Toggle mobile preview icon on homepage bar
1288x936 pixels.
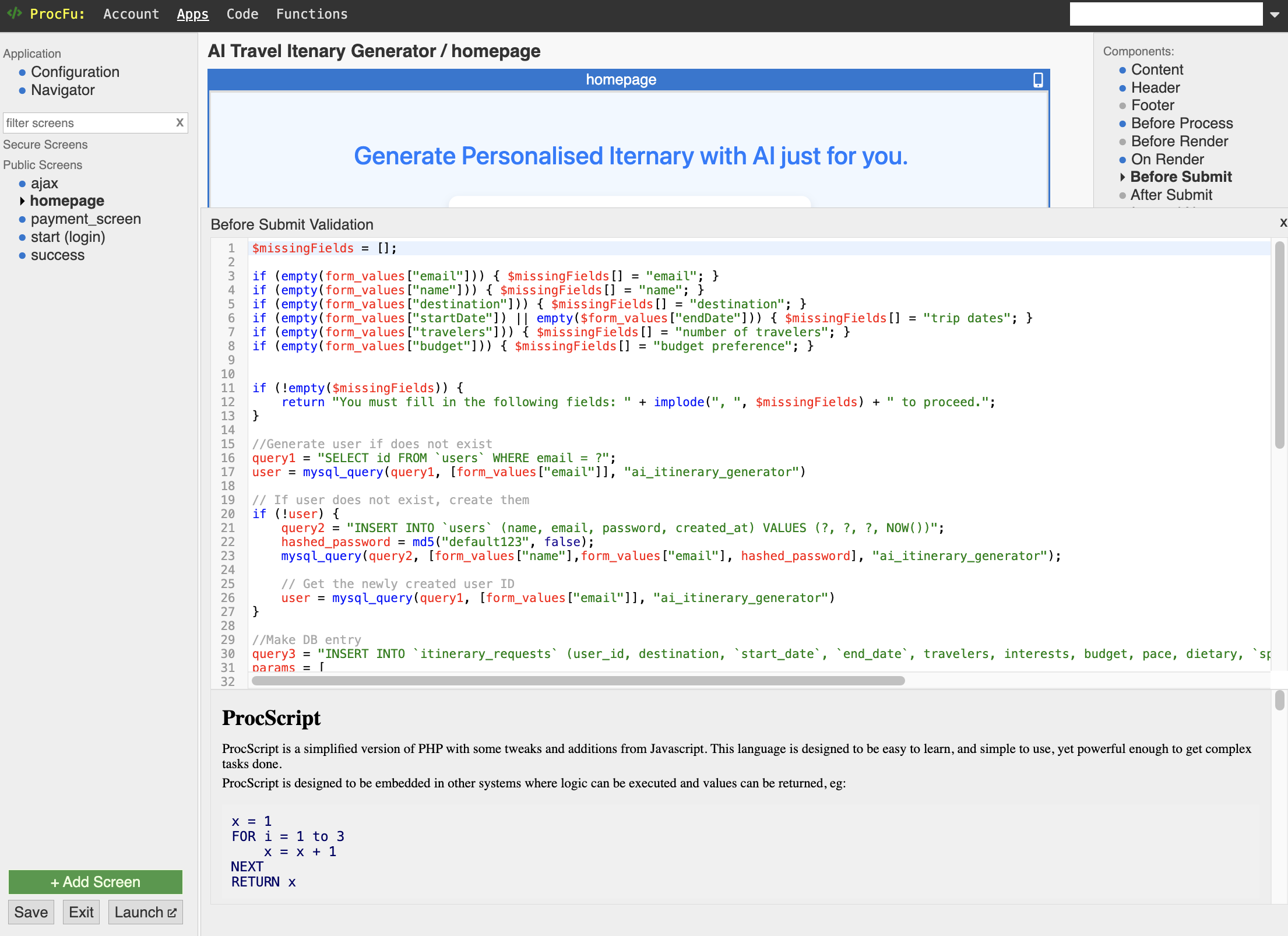pyautogui.click(x=1038, y=80)
